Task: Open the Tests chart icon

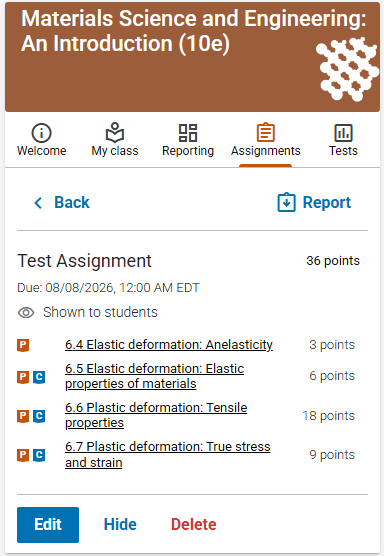Action: pyautogui.click(x=343, y=133)
